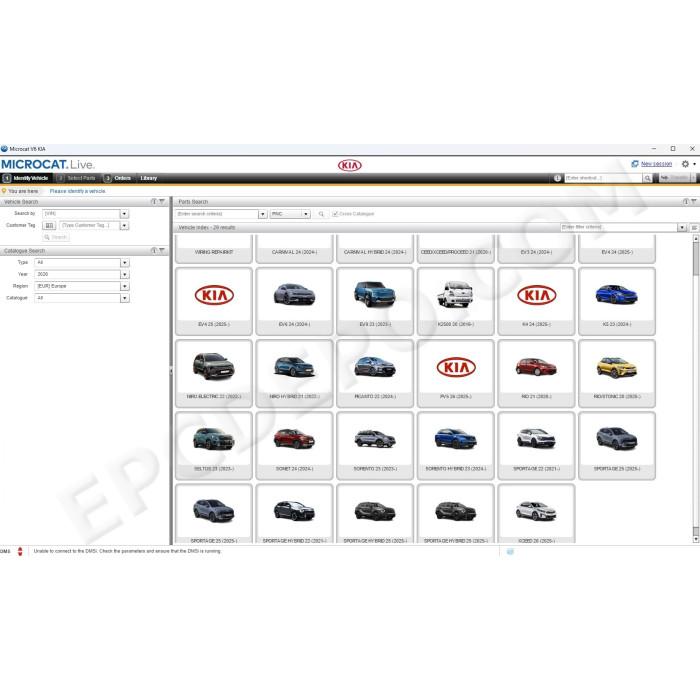Switch to the Select Parts tab

tap(77, 178)
